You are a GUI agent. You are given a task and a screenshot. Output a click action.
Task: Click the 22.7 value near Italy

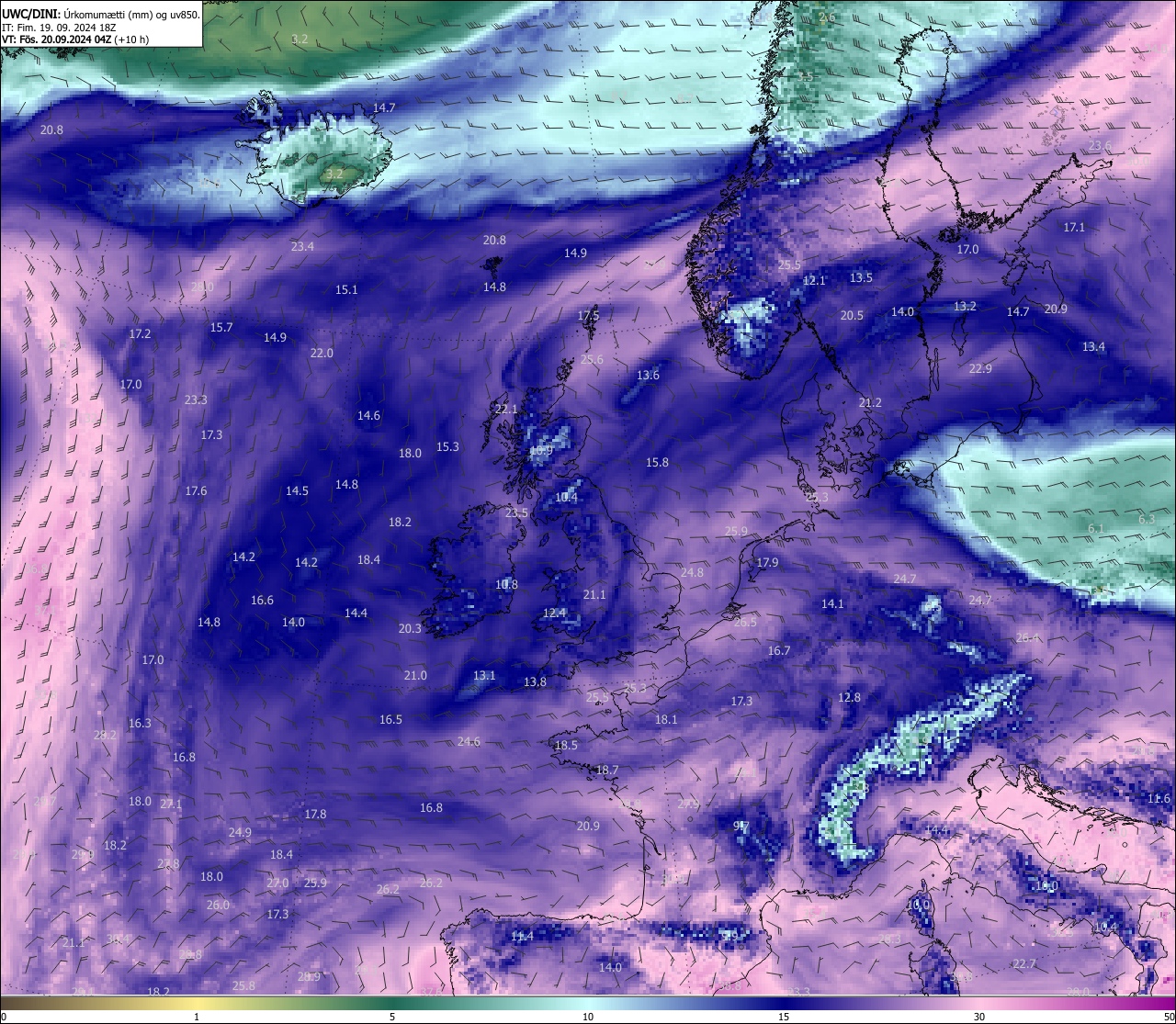point(1023,963)
